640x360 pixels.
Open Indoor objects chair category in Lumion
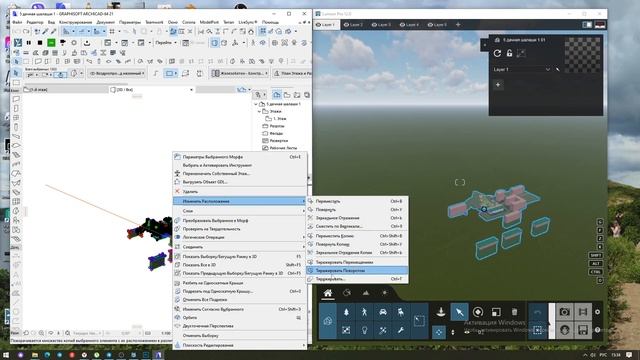tap(401, 312)
